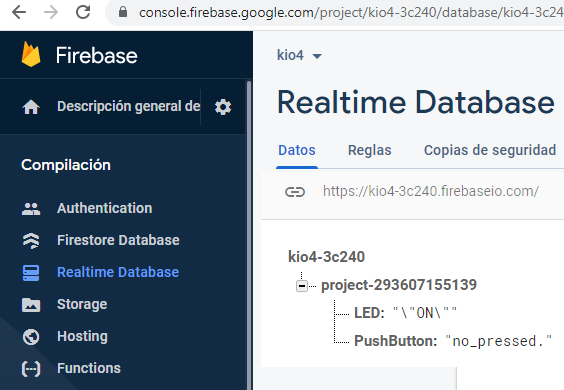Click the padlock site security icon
564x390 pixels.
[x=123, y=12]
